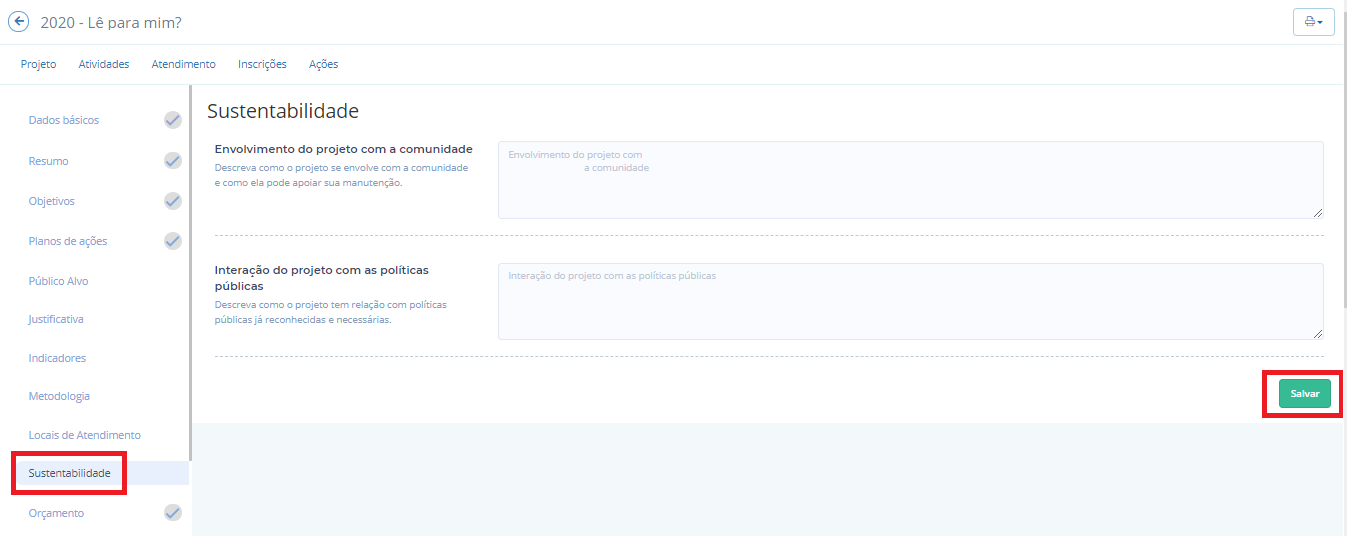Open the Inscrições tab
Image resolution: width=1347 pixels, height=536 pixels.
tap(262, 64)
